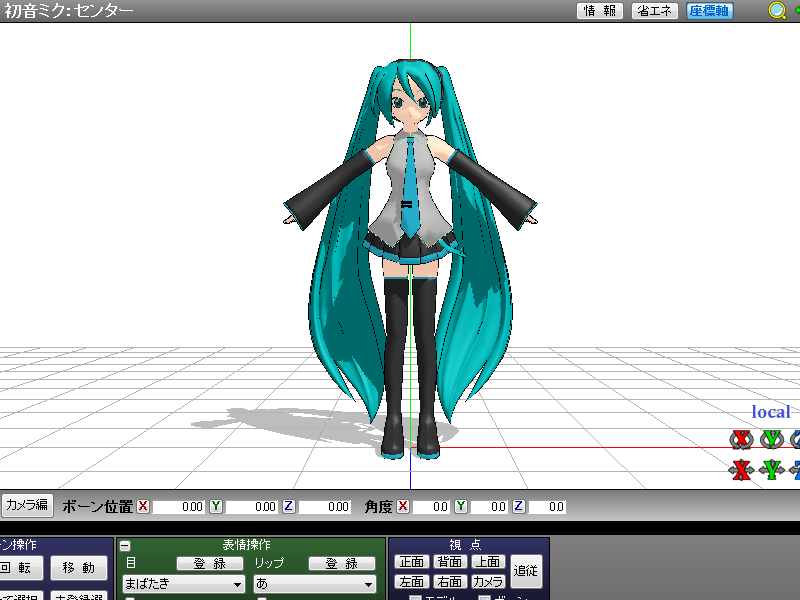Screen dimensions: 800x600
Task: Click the bone position X value field
Action: pos(179,507)
